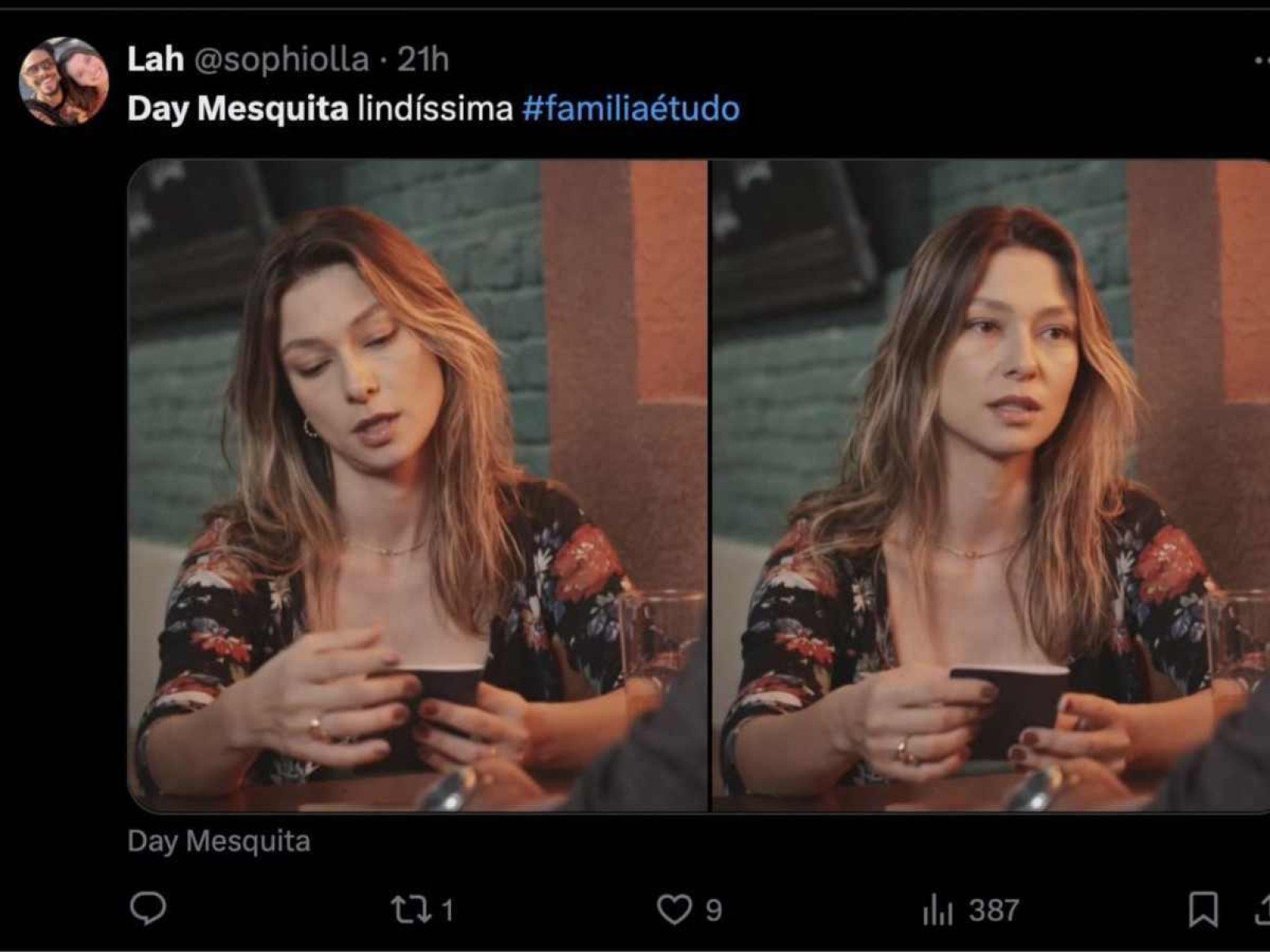
Task: Click the 21h timestamp
Action: [423, 60]
